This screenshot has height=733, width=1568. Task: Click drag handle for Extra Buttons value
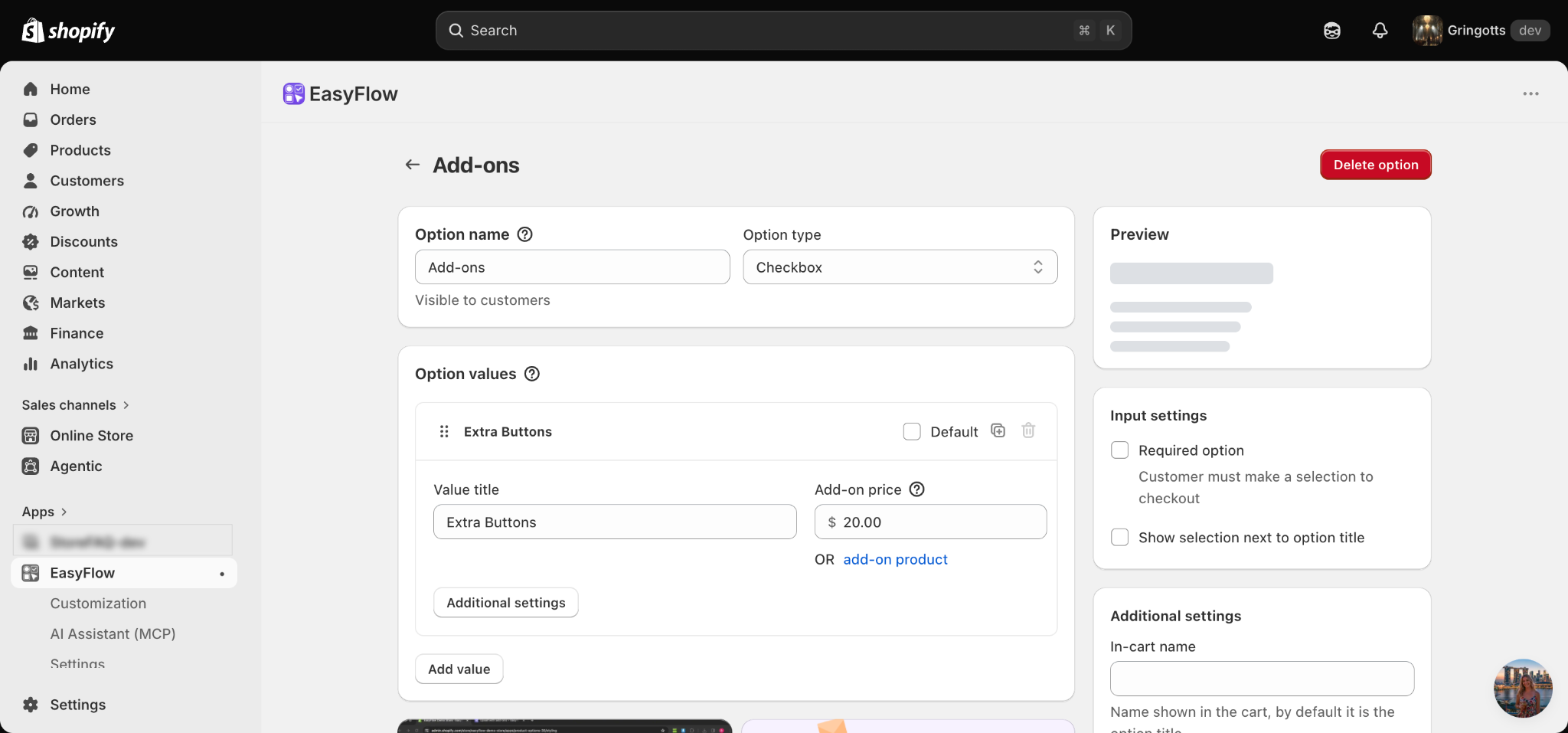pos(444,431)
